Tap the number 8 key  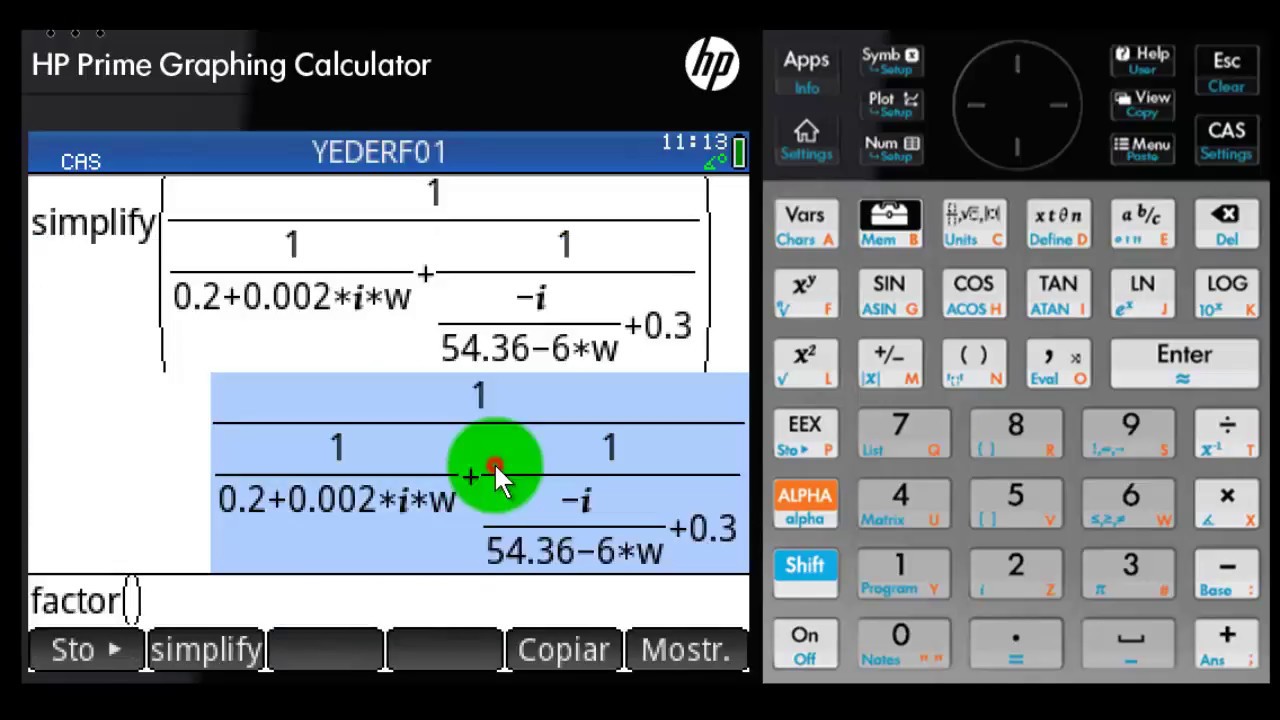coord(1015,435)
